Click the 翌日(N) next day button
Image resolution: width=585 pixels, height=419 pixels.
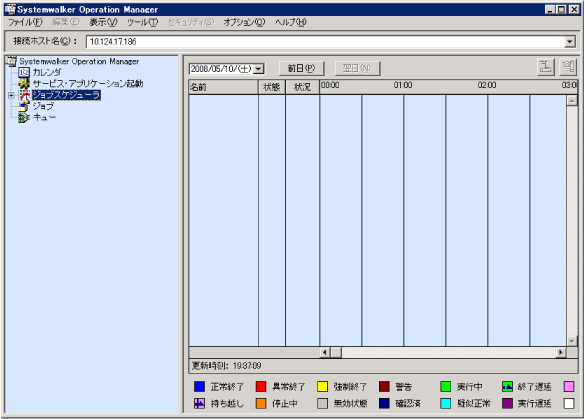357,68
